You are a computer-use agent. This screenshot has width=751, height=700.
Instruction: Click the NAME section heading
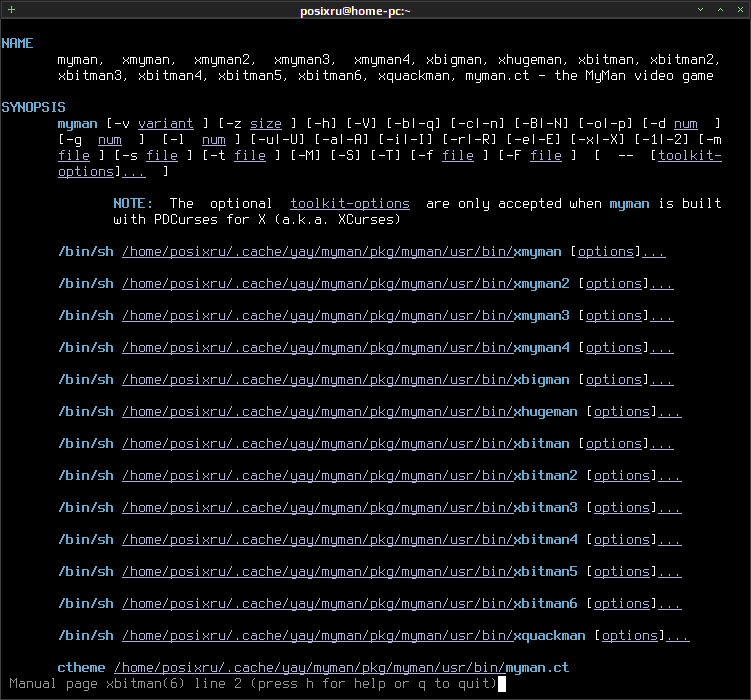click(17, 44)
